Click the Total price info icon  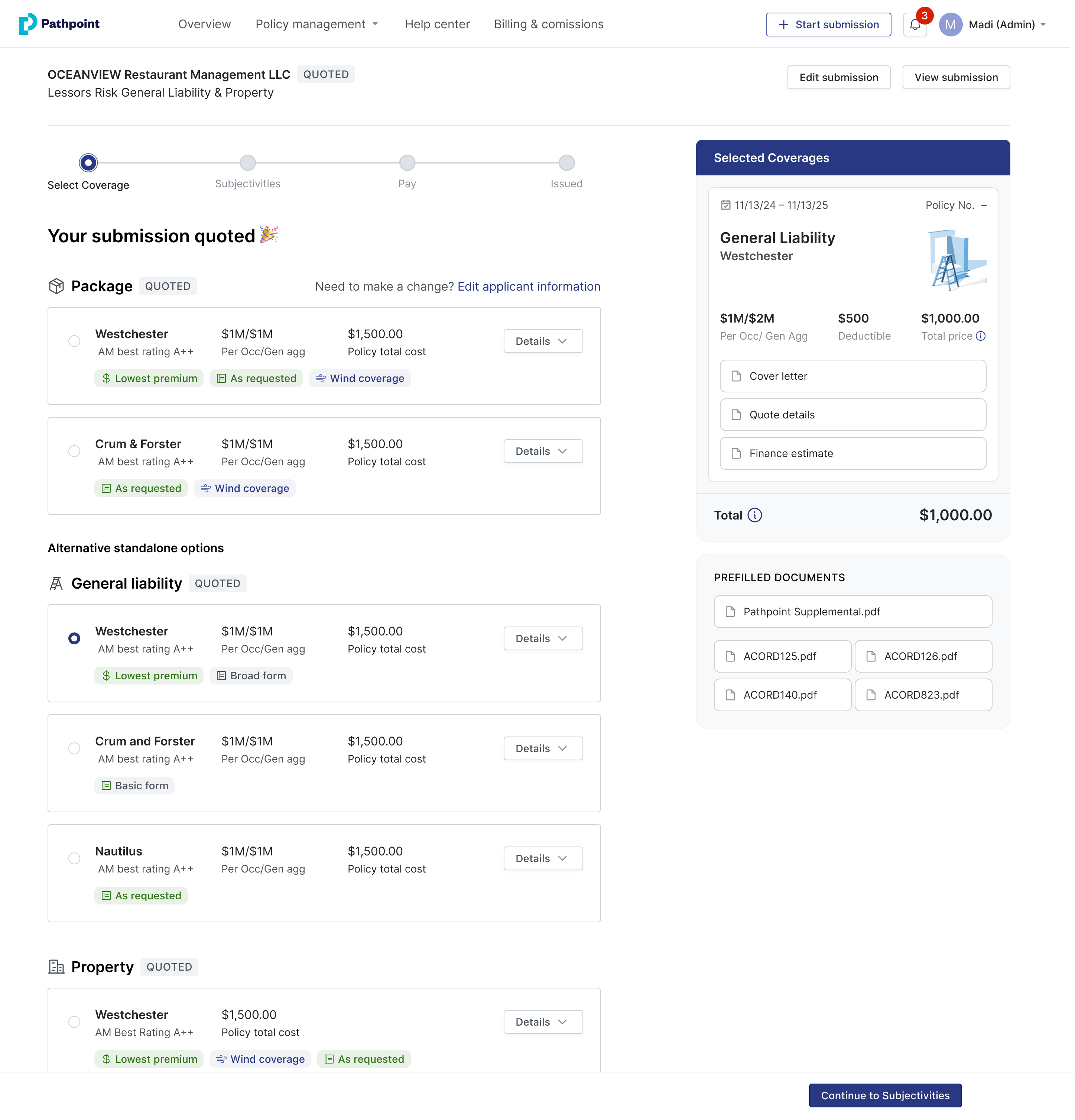click(x=981, y=336)
